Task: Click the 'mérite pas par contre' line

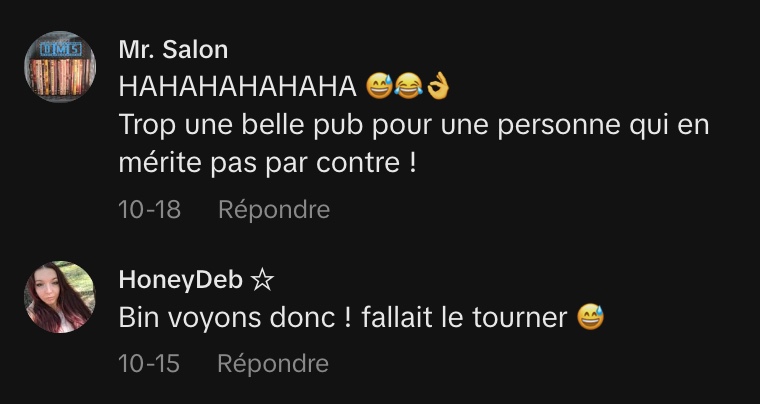Action: coord(268,163)
